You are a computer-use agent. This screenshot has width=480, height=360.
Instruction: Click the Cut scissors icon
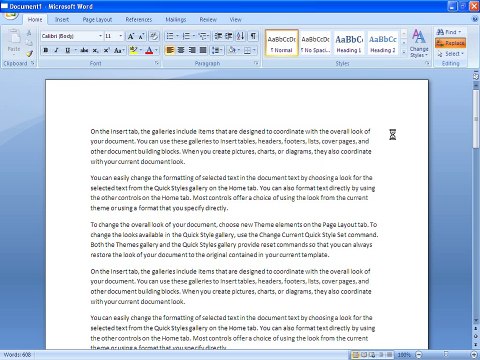(x=29, y=33)
